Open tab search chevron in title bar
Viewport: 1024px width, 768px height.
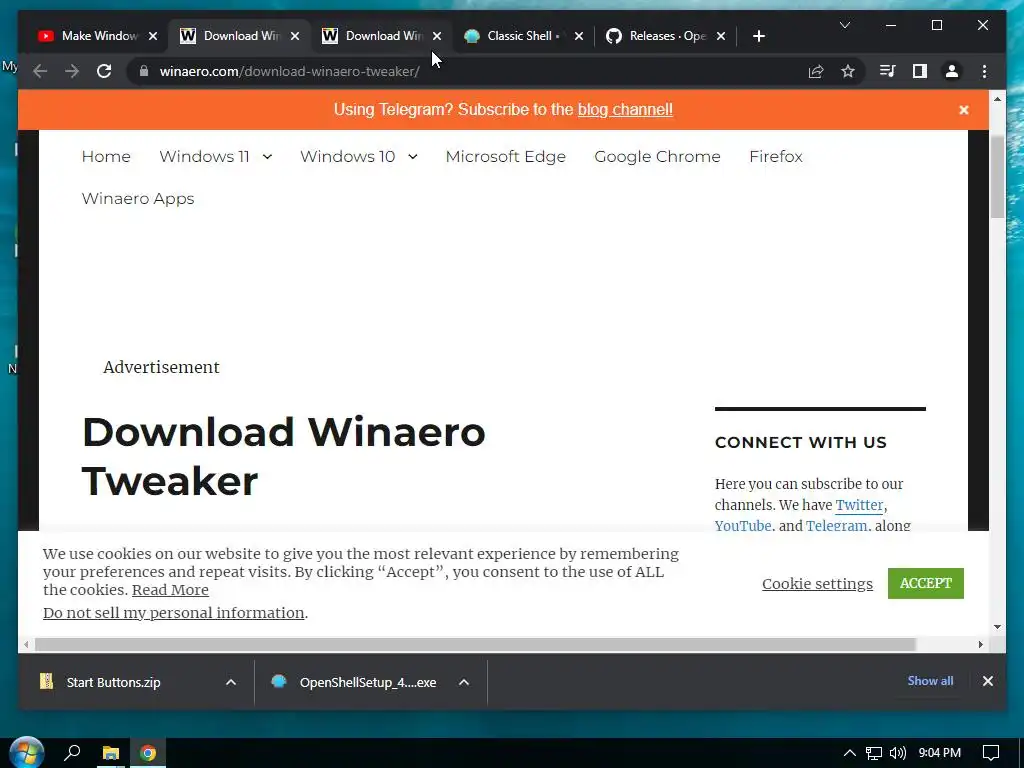844,25
